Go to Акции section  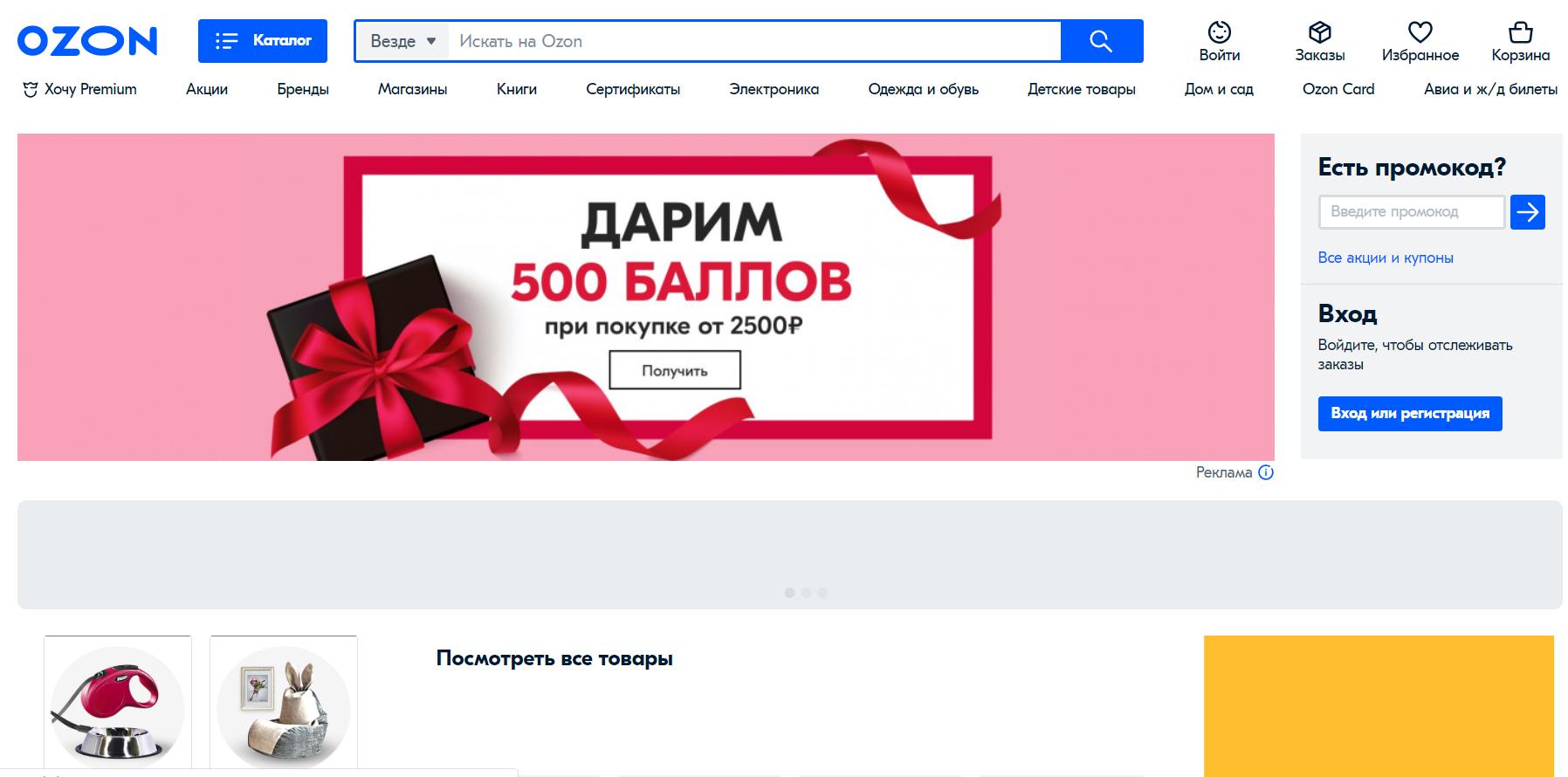tap(207, 89)
